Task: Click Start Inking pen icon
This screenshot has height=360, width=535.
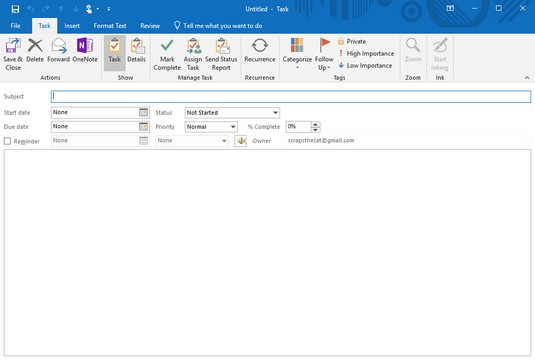Action: point(440,55)
